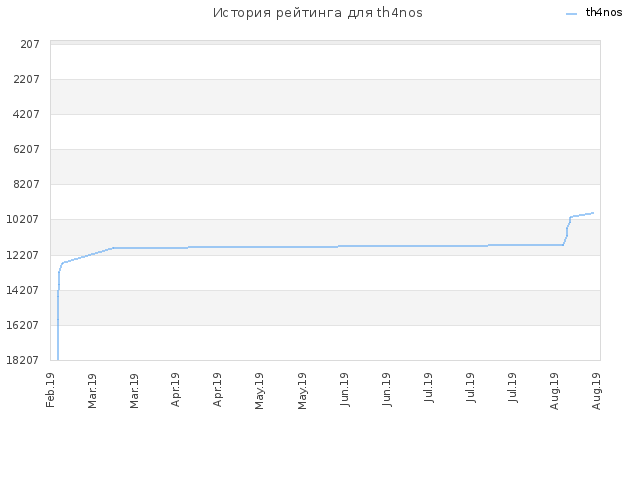Click the 6207 y-axis label
Viewport: 640px width, 480px height.
pos(27,149)
